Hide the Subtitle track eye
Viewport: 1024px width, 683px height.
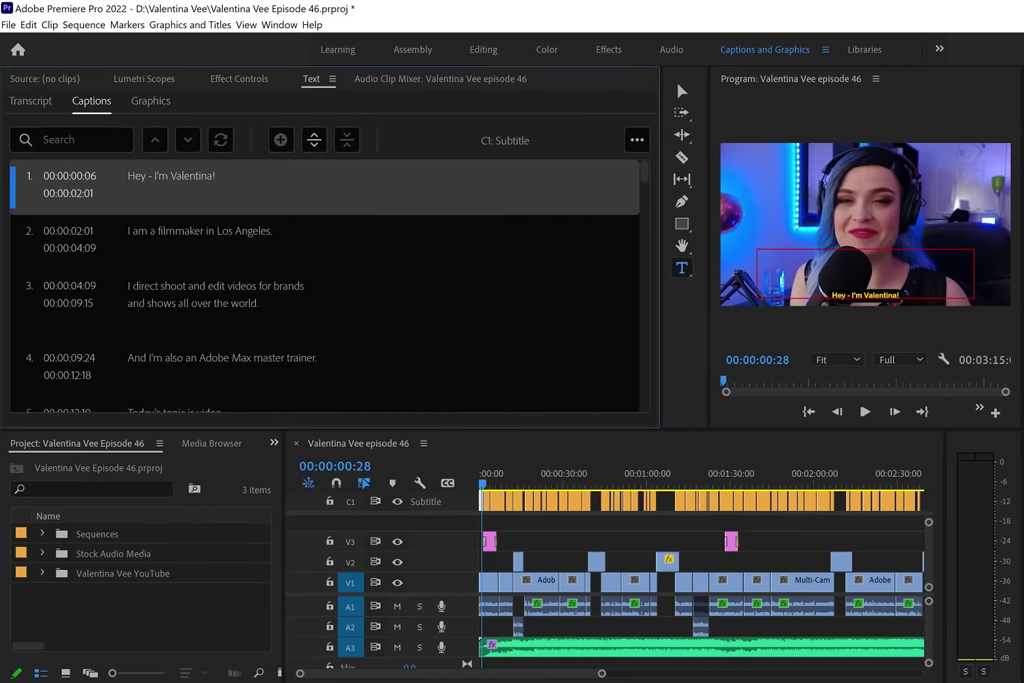(x=397, y=501)
